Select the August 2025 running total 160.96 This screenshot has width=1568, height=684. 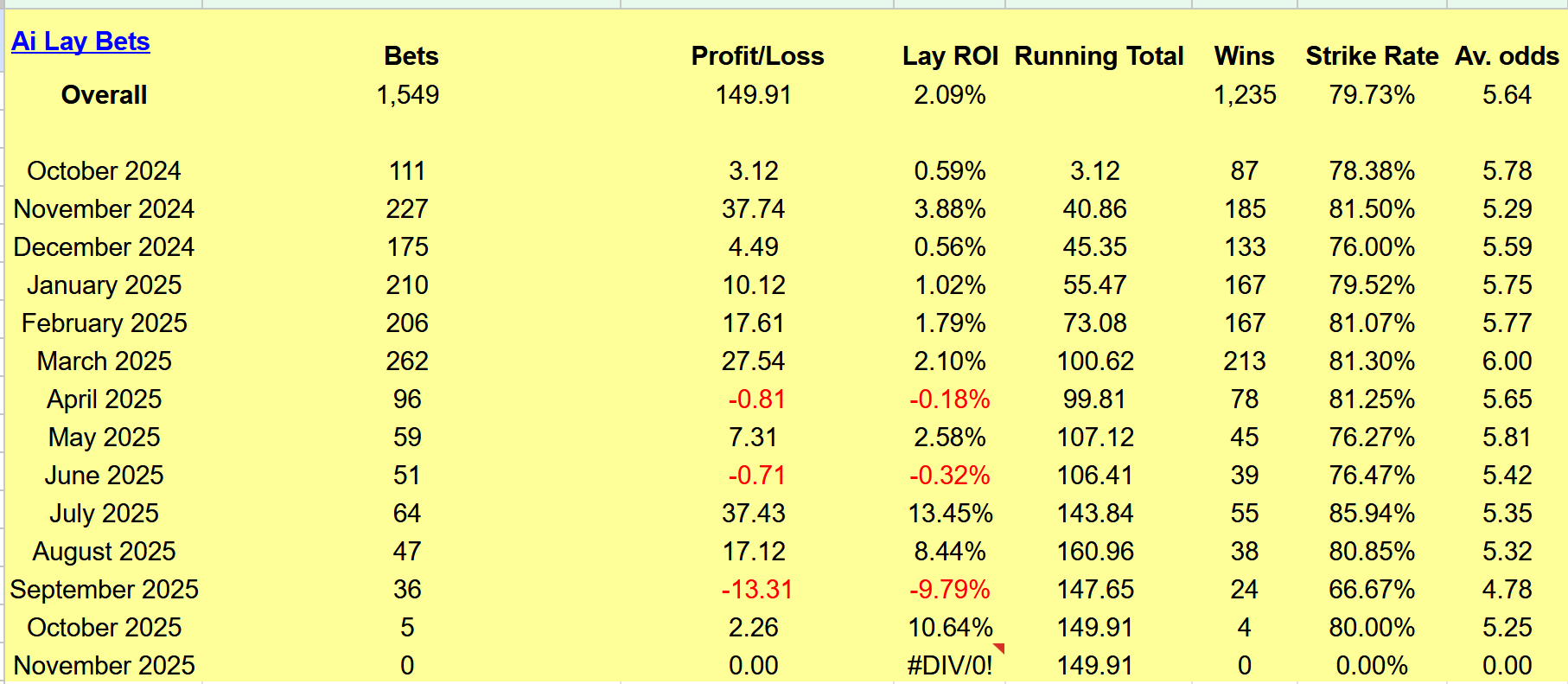[x=1095, y=552]
